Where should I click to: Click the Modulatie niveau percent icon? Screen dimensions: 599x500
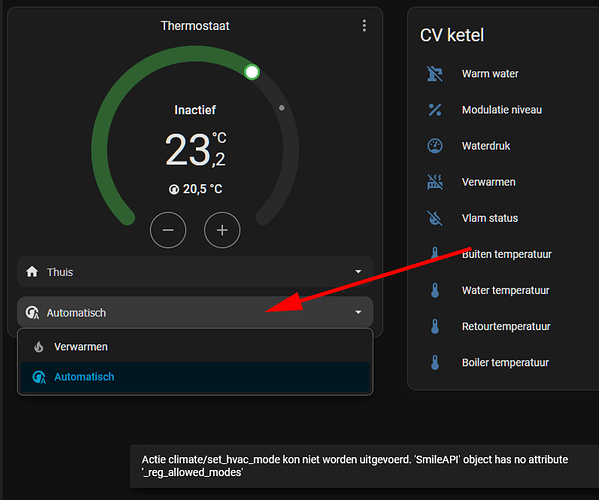click(435, 110)
